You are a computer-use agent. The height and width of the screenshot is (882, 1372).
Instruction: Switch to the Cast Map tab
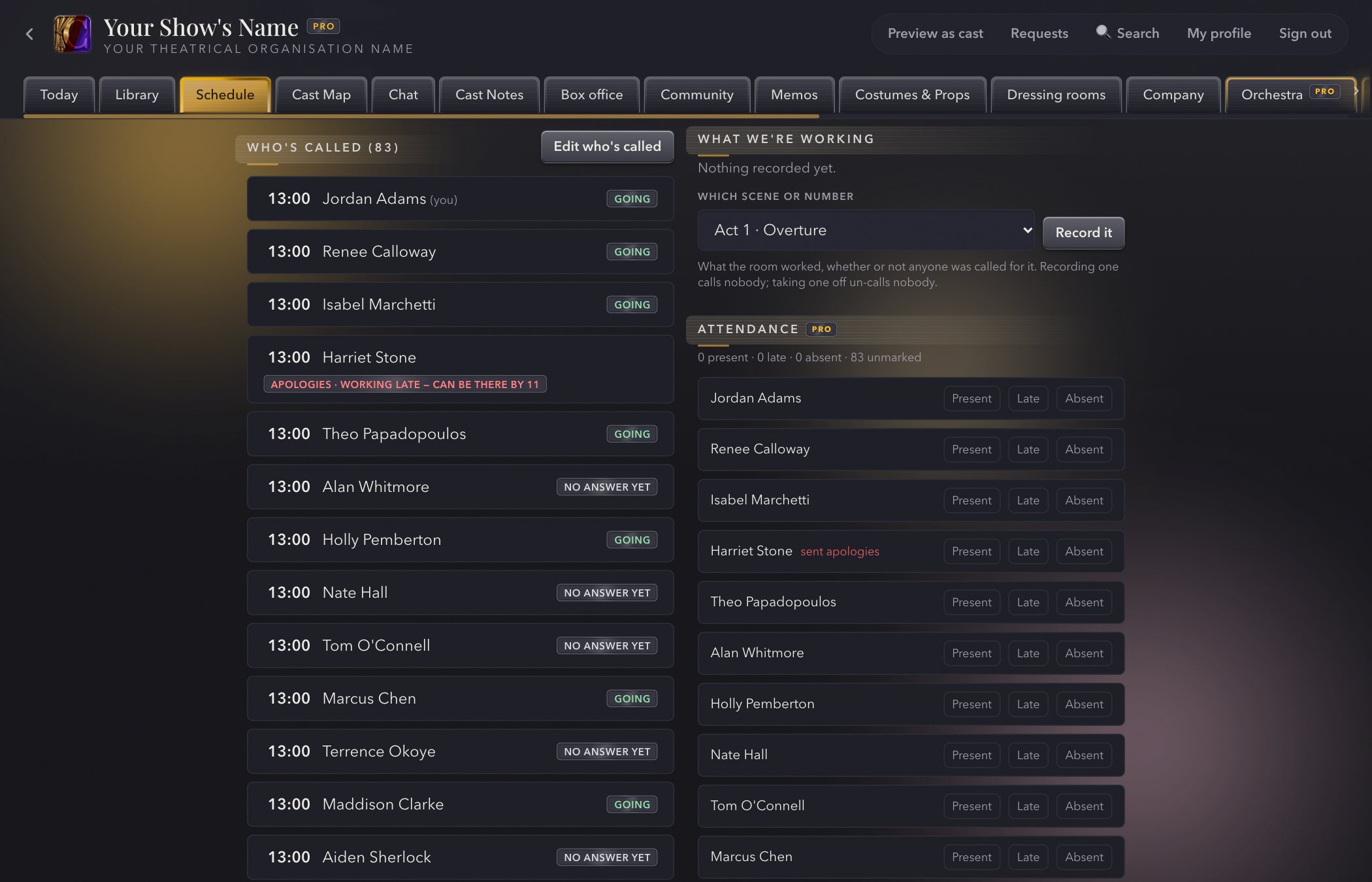(x=321, y=95)
